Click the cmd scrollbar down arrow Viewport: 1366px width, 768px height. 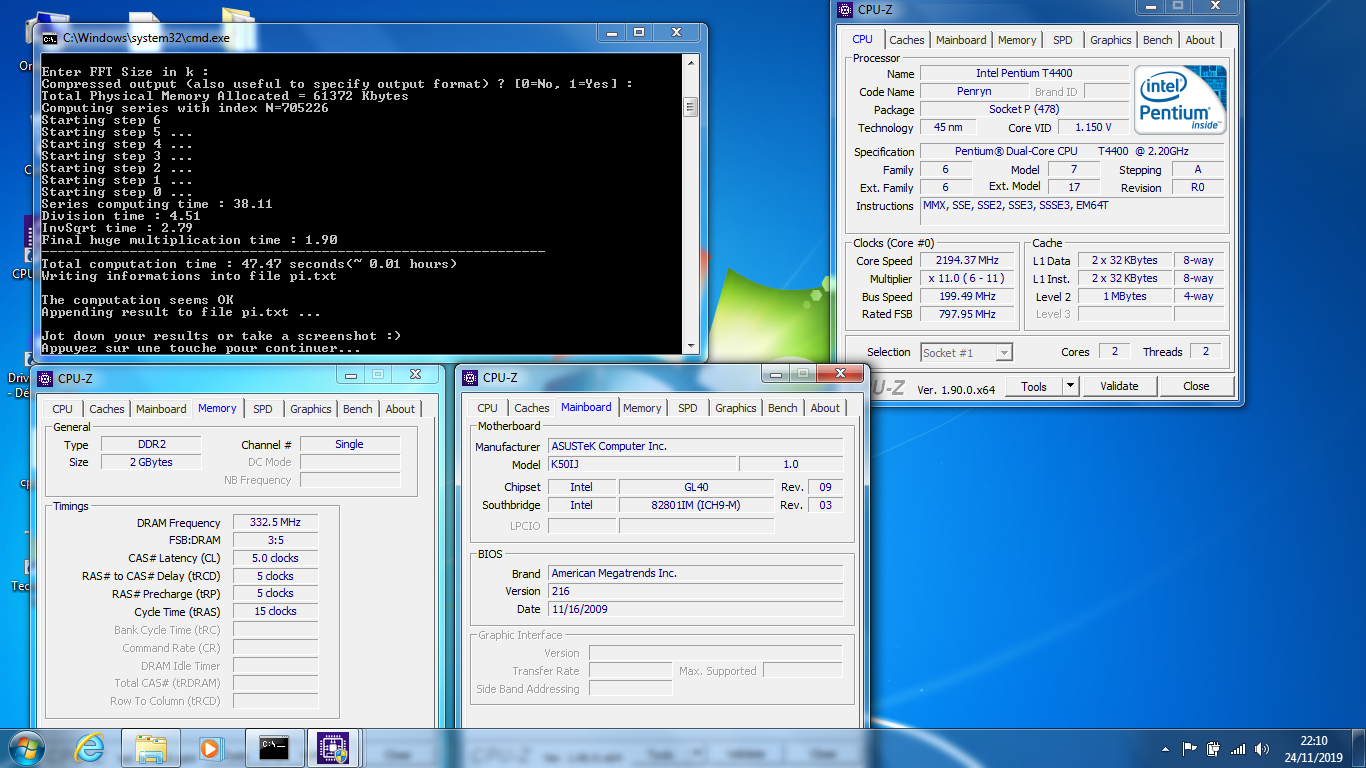690,344
